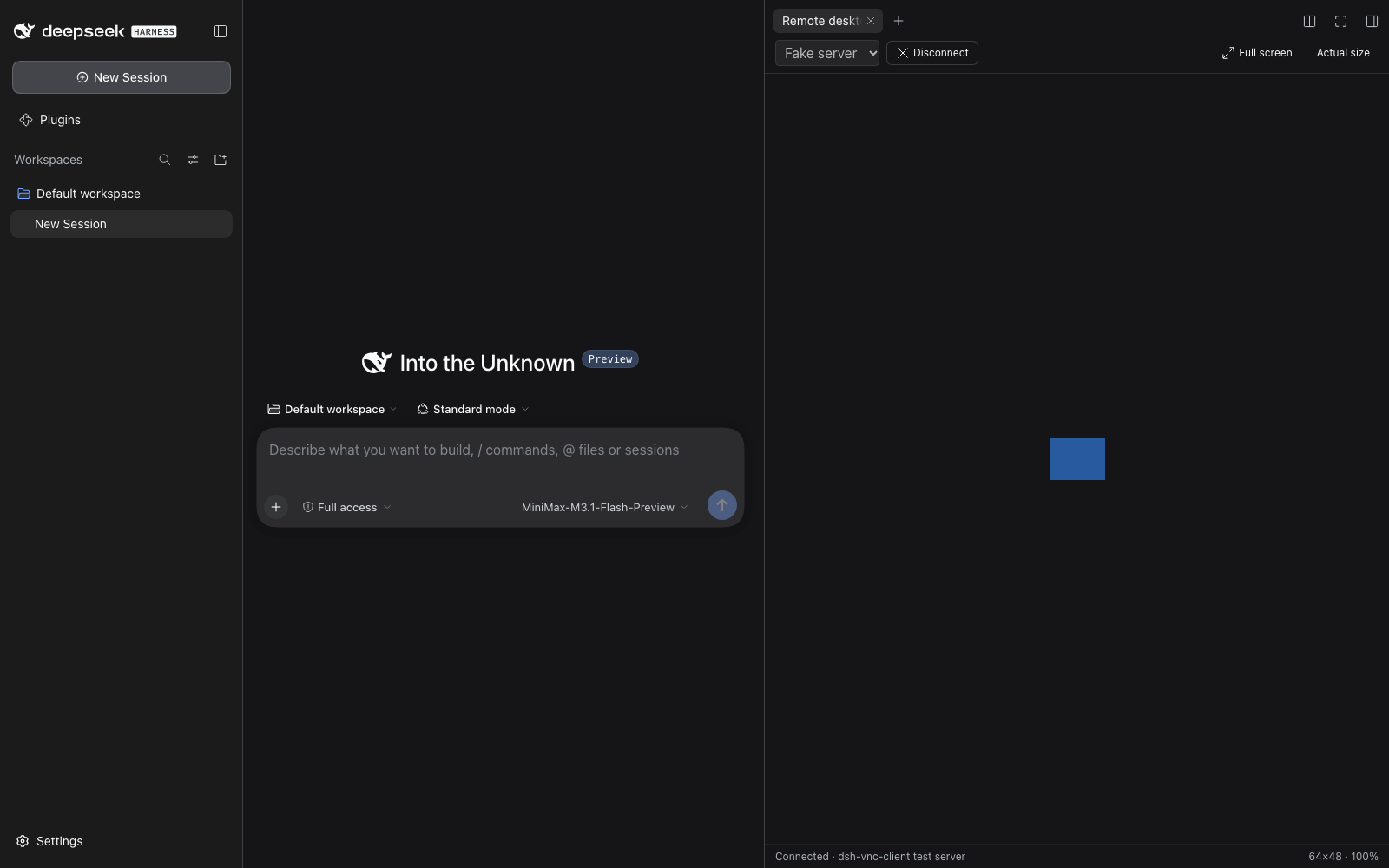
Task: Click the plus attach button in prompt
Action: 276,507
